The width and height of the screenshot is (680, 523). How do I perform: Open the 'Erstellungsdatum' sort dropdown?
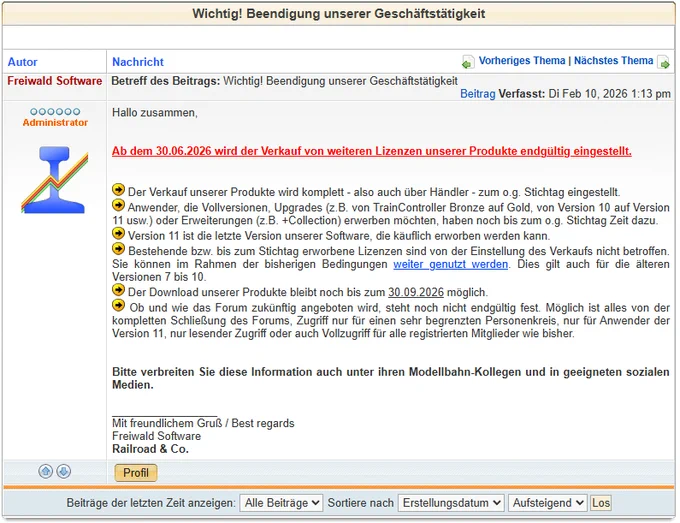(x=451, y=503)
